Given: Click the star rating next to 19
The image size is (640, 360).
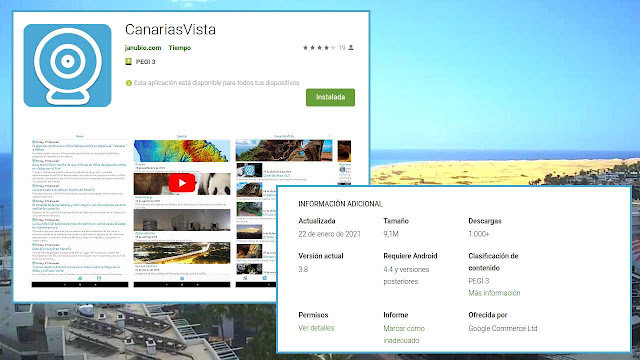Looking at the screenshot, I should tap(319, 48).
